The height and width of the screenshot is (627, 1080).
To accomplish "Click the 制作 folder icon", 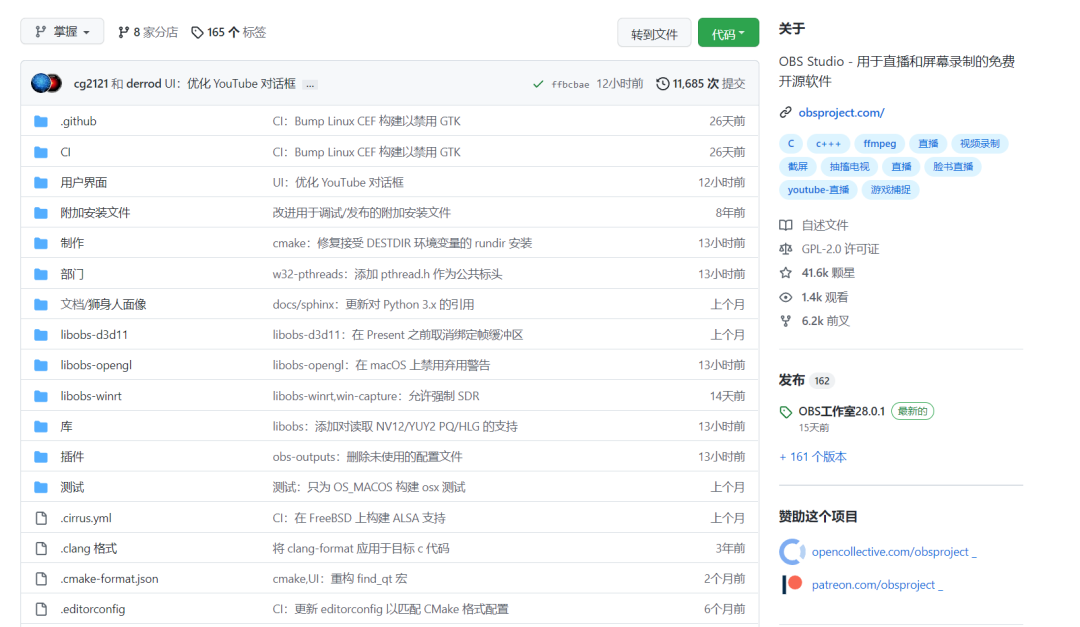I will pyautogui.click(x=41, y=243).
